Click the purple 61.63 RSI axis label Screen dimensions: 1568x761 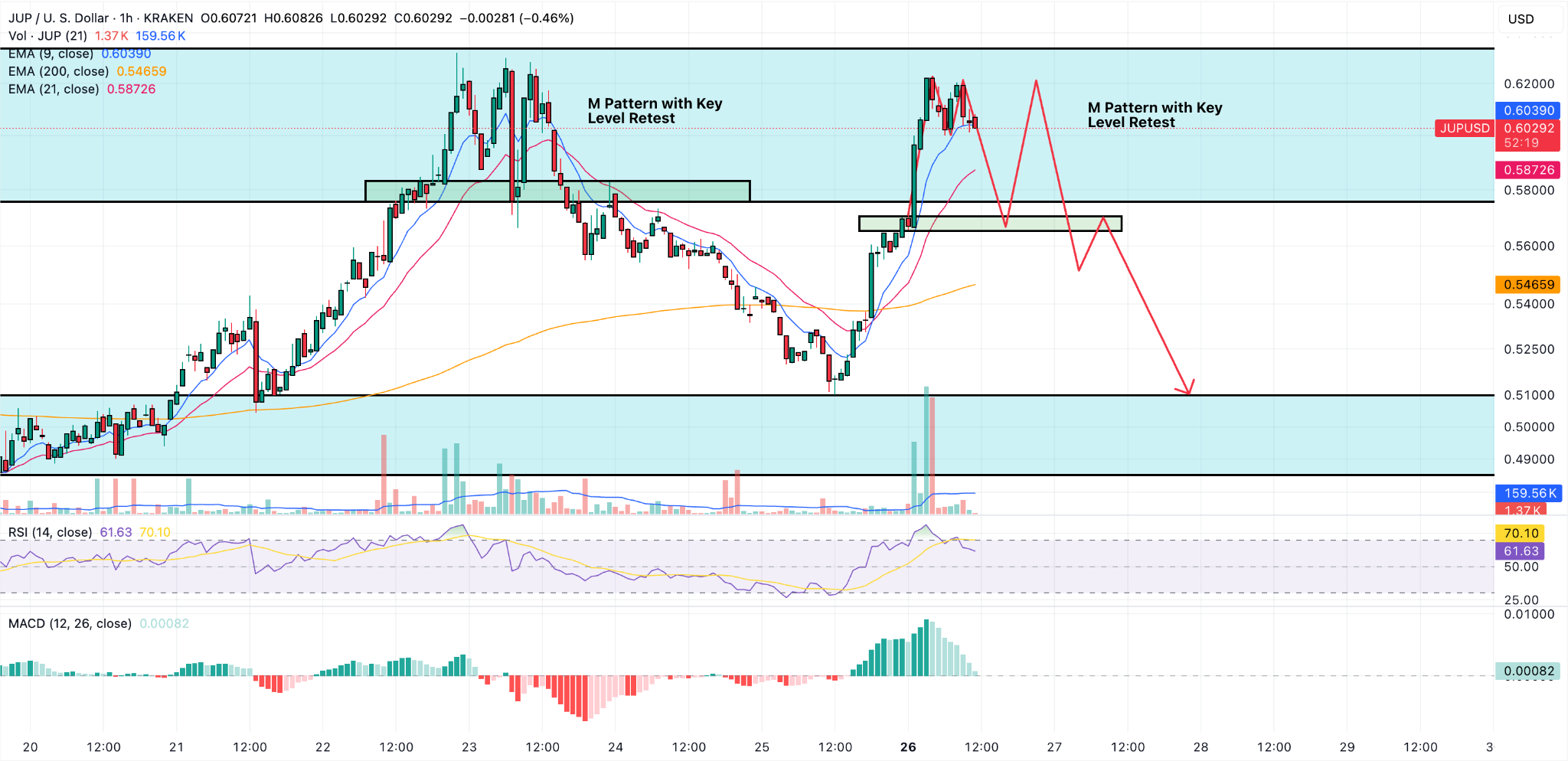click(x=1521, y=551)
